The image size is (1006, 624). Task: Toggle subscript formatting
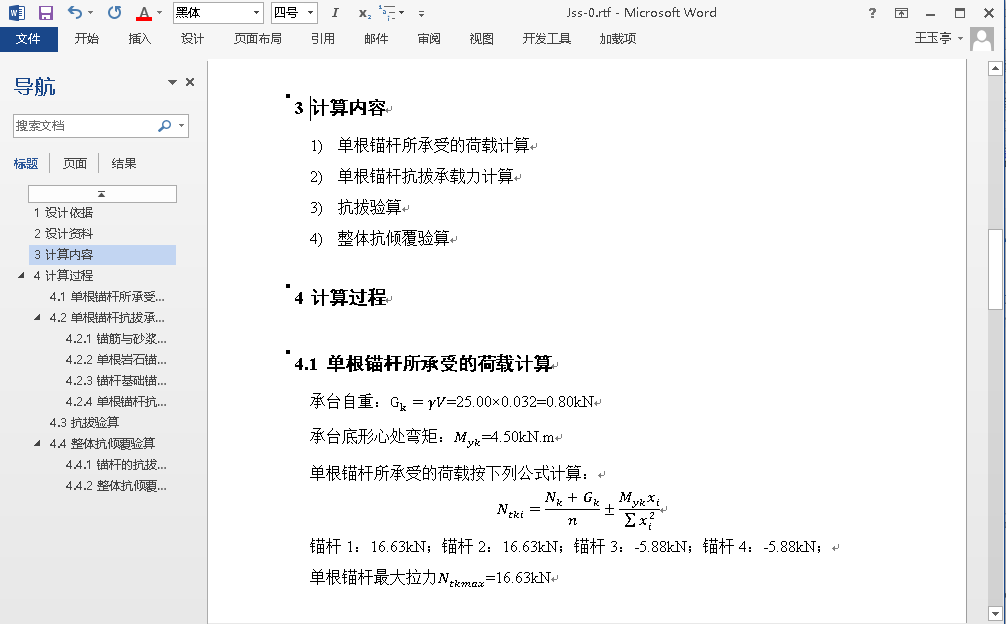click(x=364, y=14)
